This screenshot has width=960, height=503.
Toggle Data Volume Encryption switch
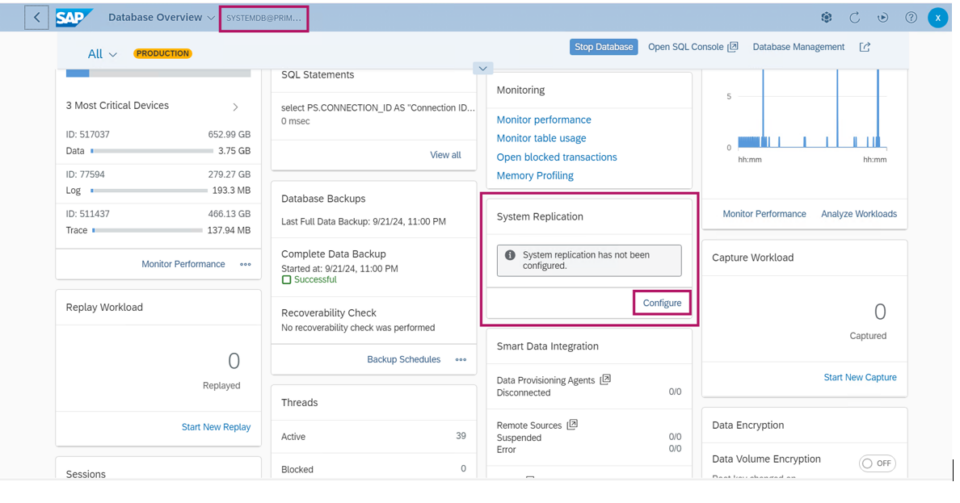pyautogui.click(x=877, y=463)
